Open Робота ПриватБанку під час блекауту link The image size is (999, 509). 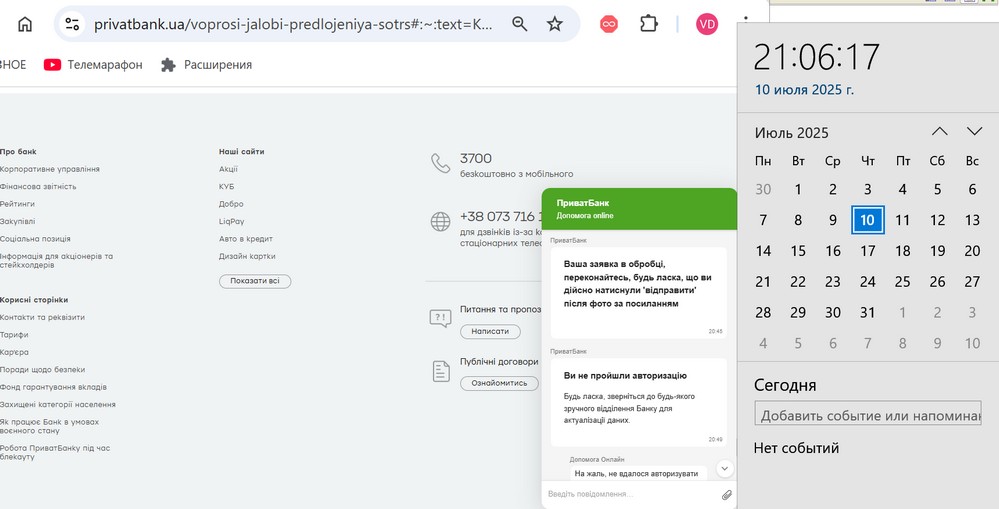[x=55, y=452]
